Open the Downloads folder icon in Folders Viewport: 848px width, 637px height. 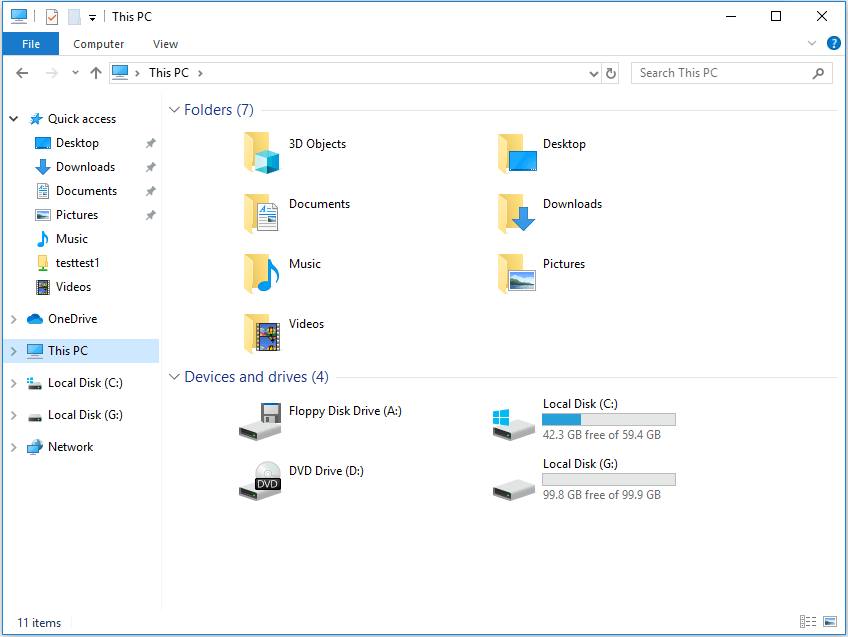click(517, 214)
